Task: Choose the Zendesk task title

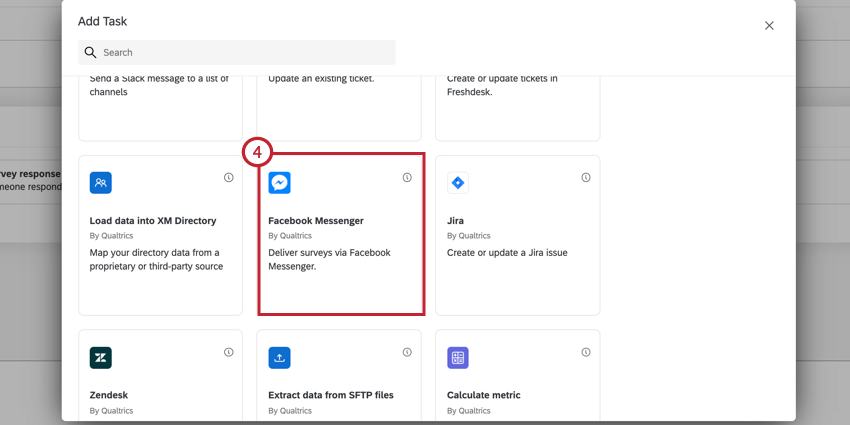Action: click(109, 395)
